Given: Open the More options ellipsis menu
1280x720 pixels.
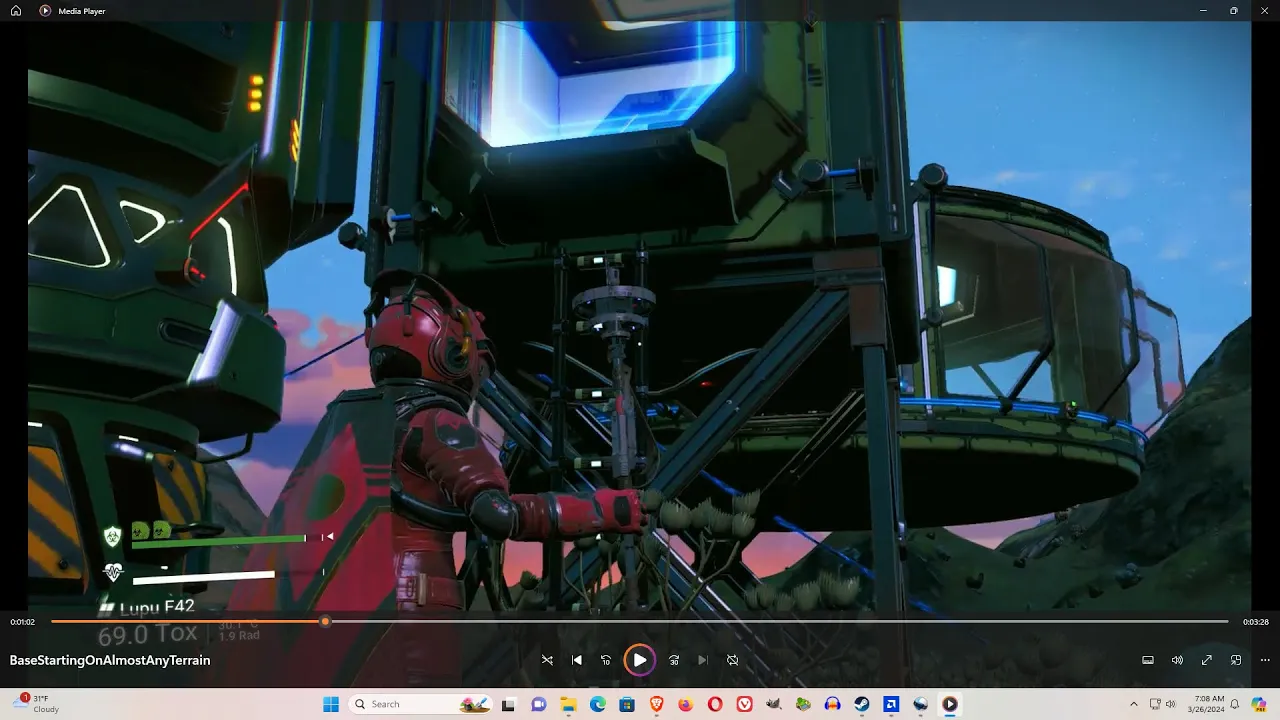Looking at the screenshot, I should [x=1265, y=660].
